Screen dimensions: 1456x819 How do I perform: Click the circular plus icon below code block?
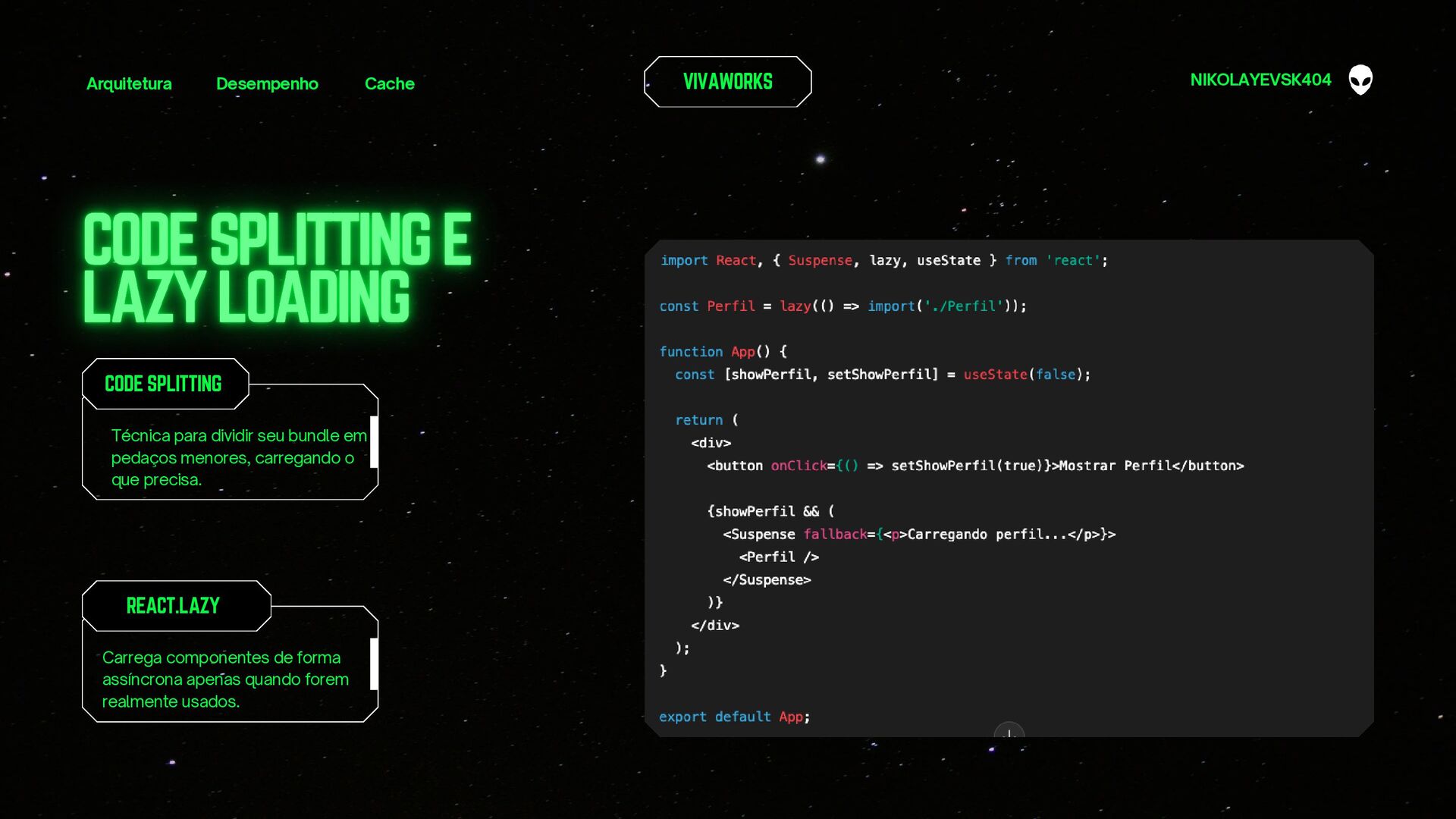pos(1009,733)
